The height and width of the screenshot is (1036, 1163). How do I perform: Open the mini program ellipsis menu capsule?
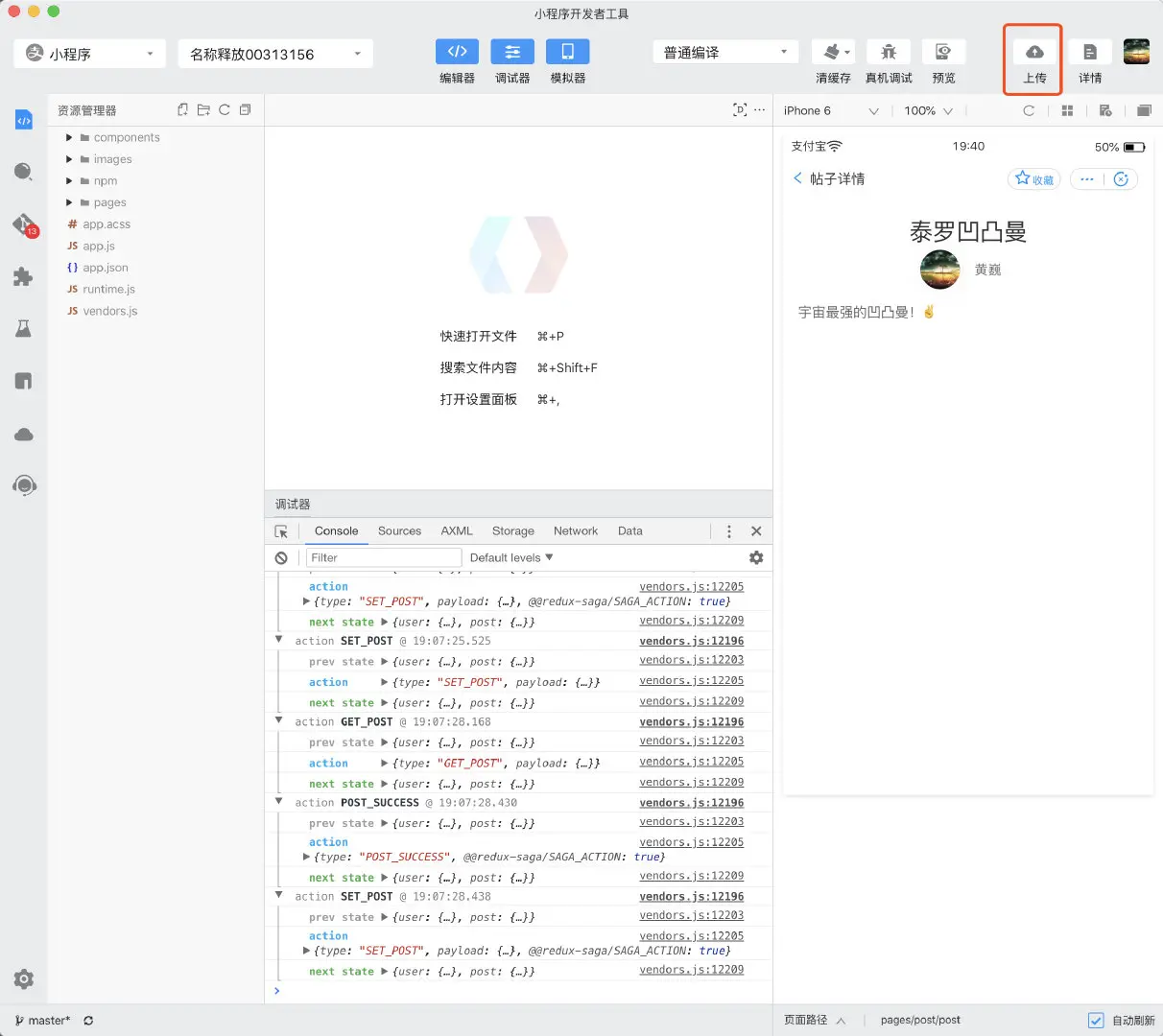1086,178
